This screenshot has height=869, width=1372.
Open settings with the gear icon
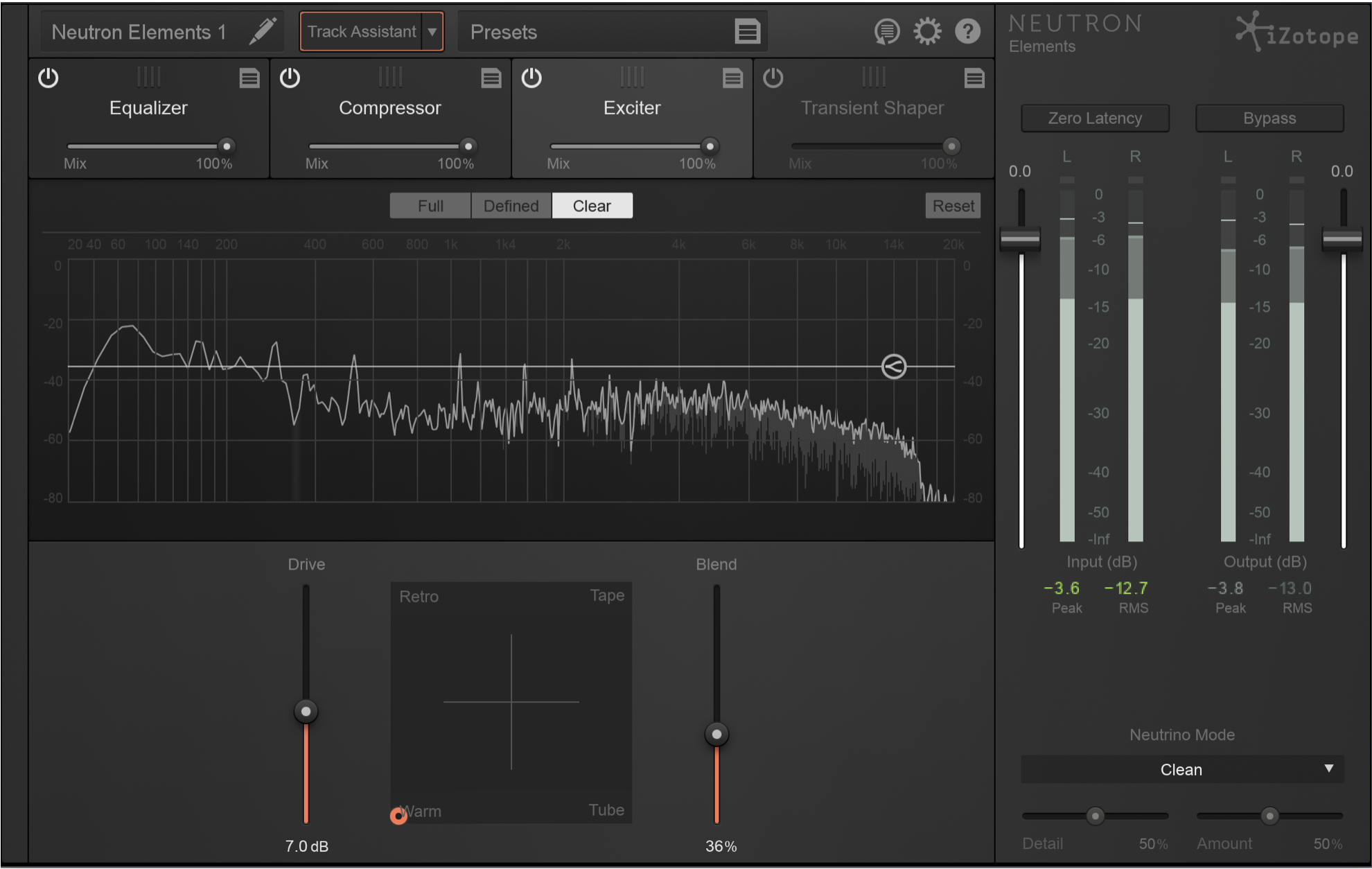click(927, 31)
